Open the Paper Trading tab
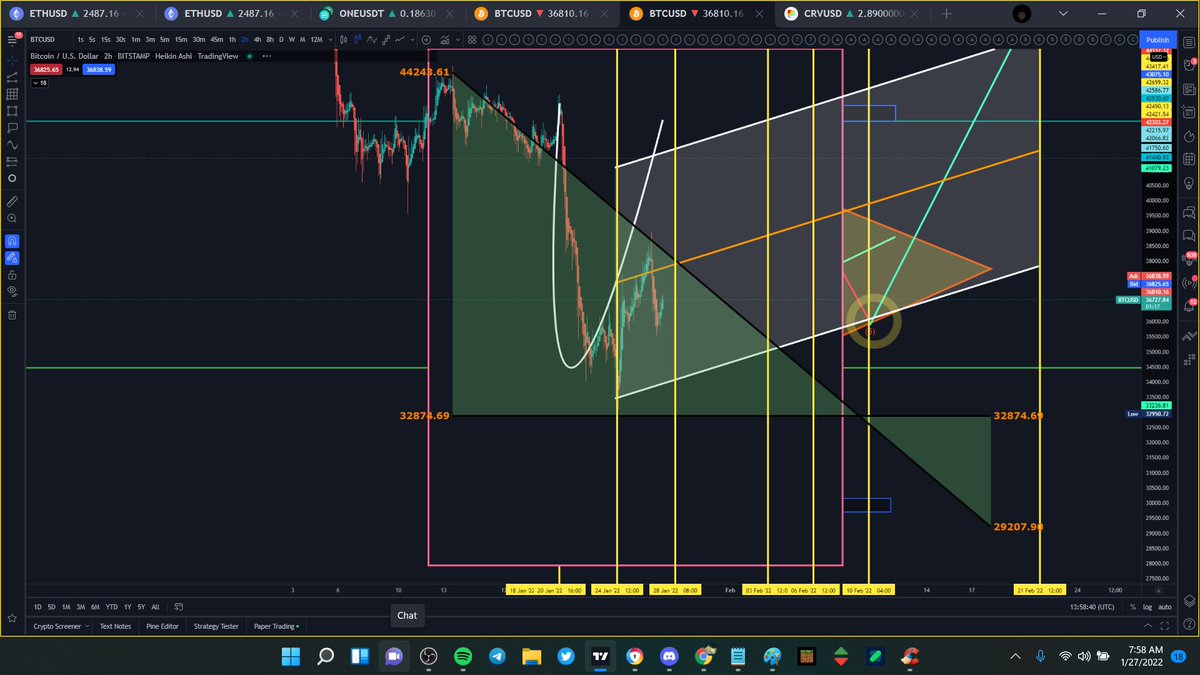This screenshot has width=1200, height=675. tap(276, 626)
